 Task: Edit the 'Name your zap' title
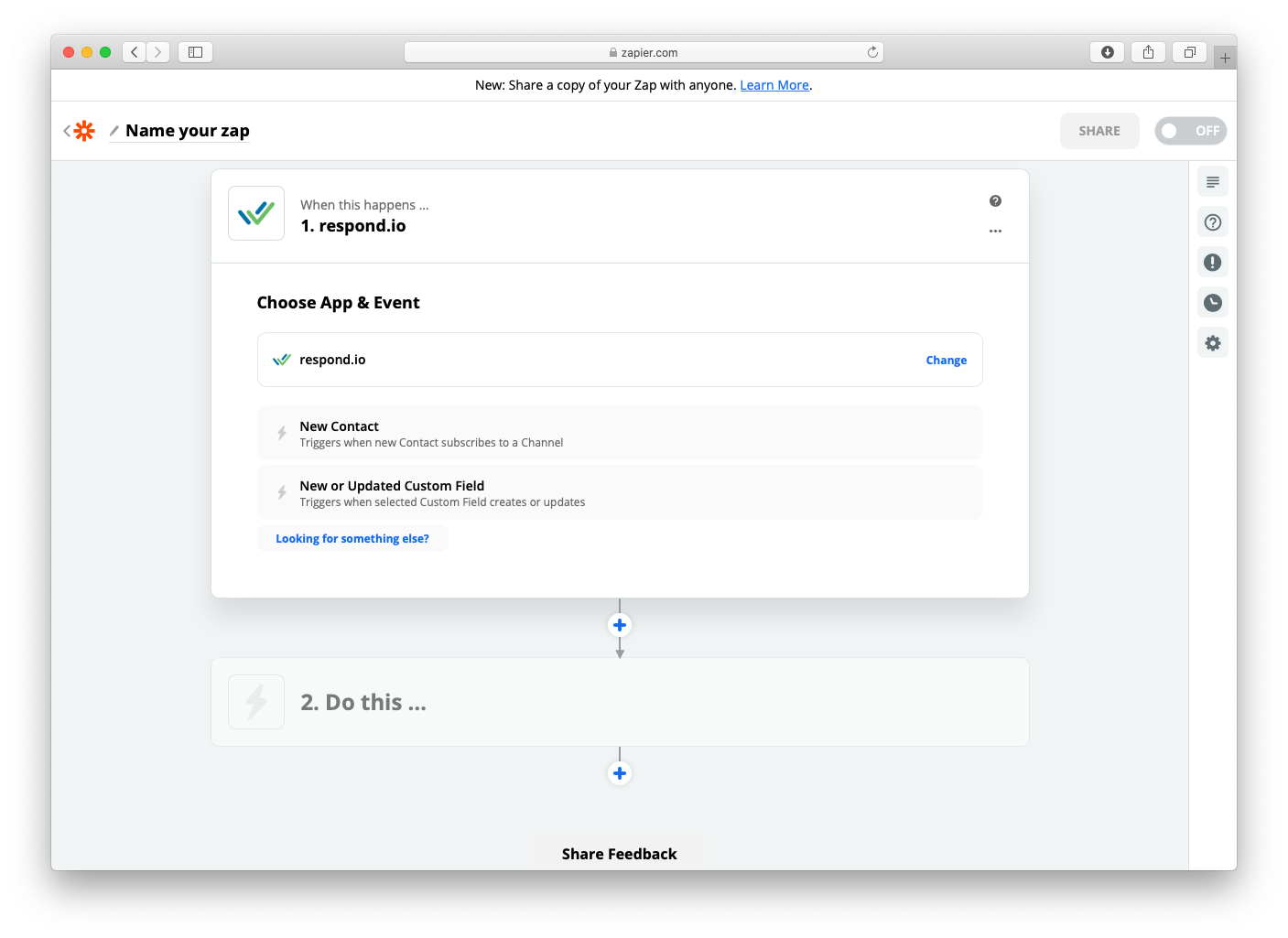188,131
